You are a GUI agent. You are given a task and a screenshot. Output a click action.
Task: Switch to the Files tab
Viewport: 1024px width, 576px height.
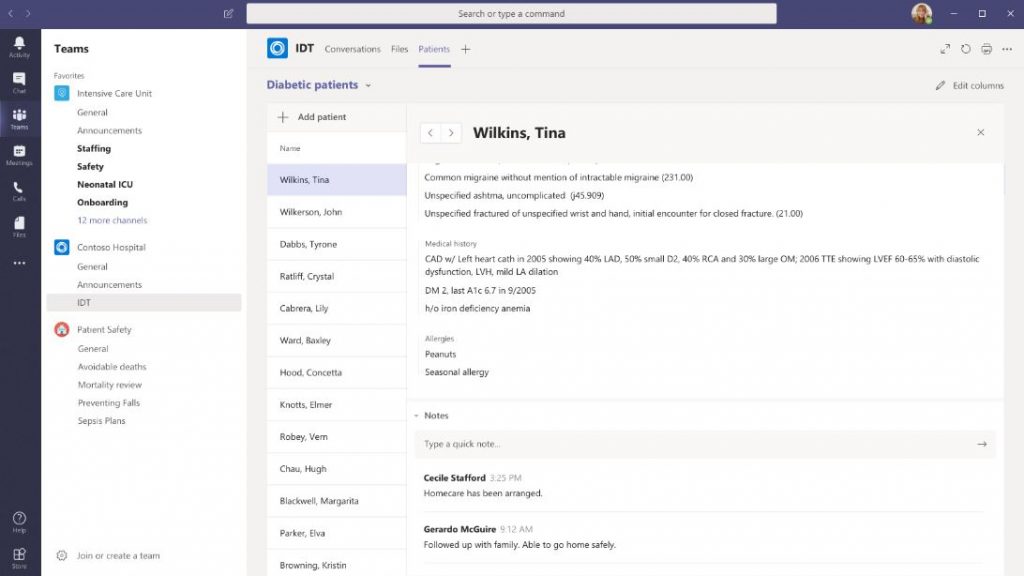point(399,49)
